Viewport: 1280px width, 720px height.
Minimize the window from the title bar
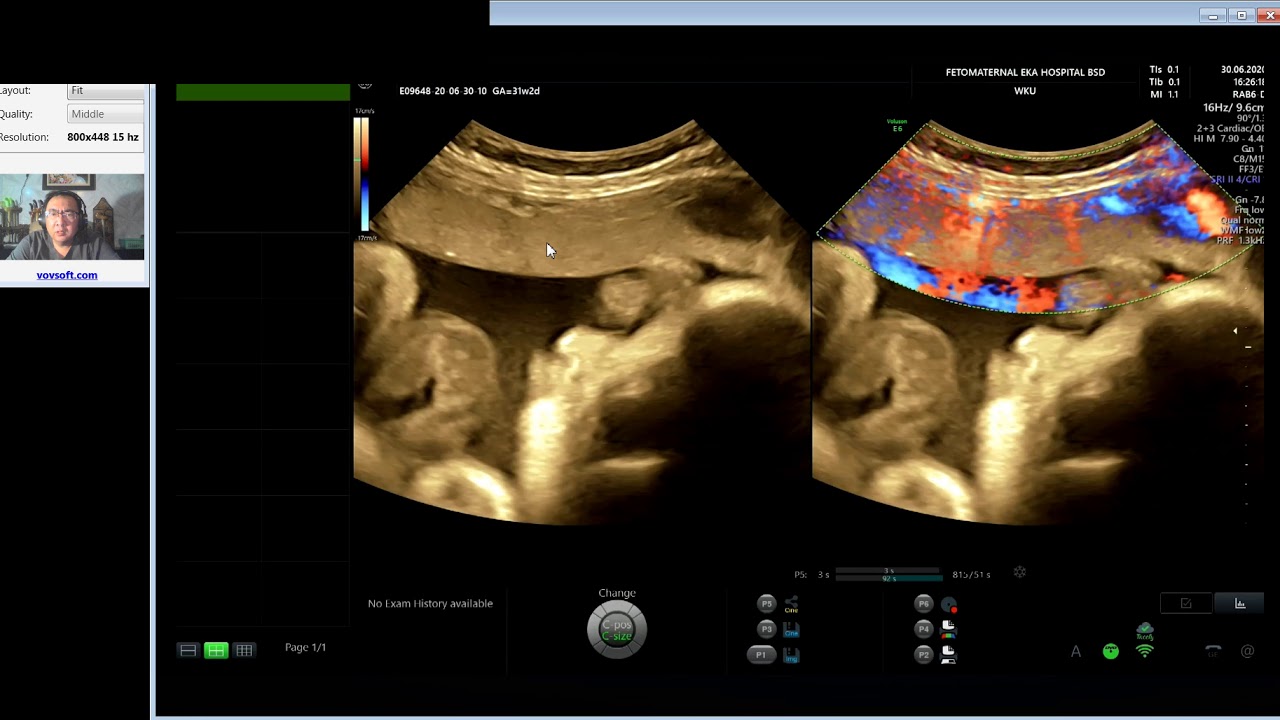pos(1213,15)
